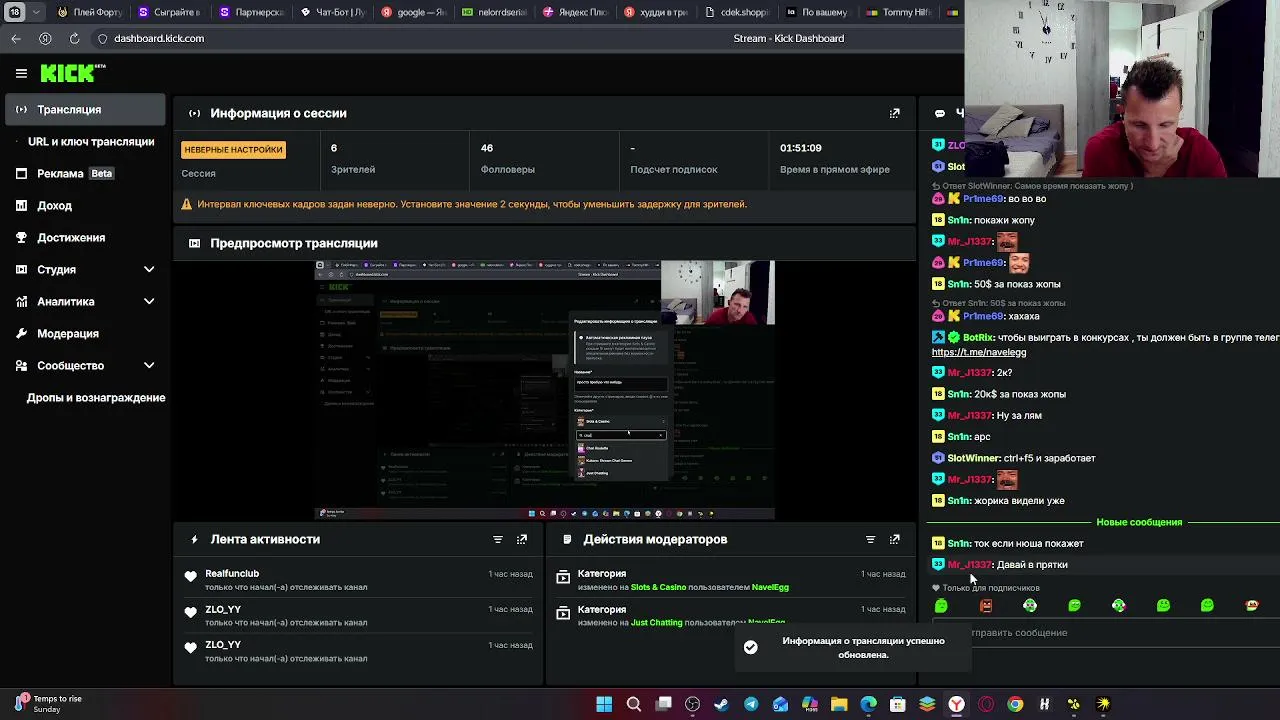Open OBS Studio from the taskbar
The height and width of the screenshot is (720, 1280).
pos(692,704)
